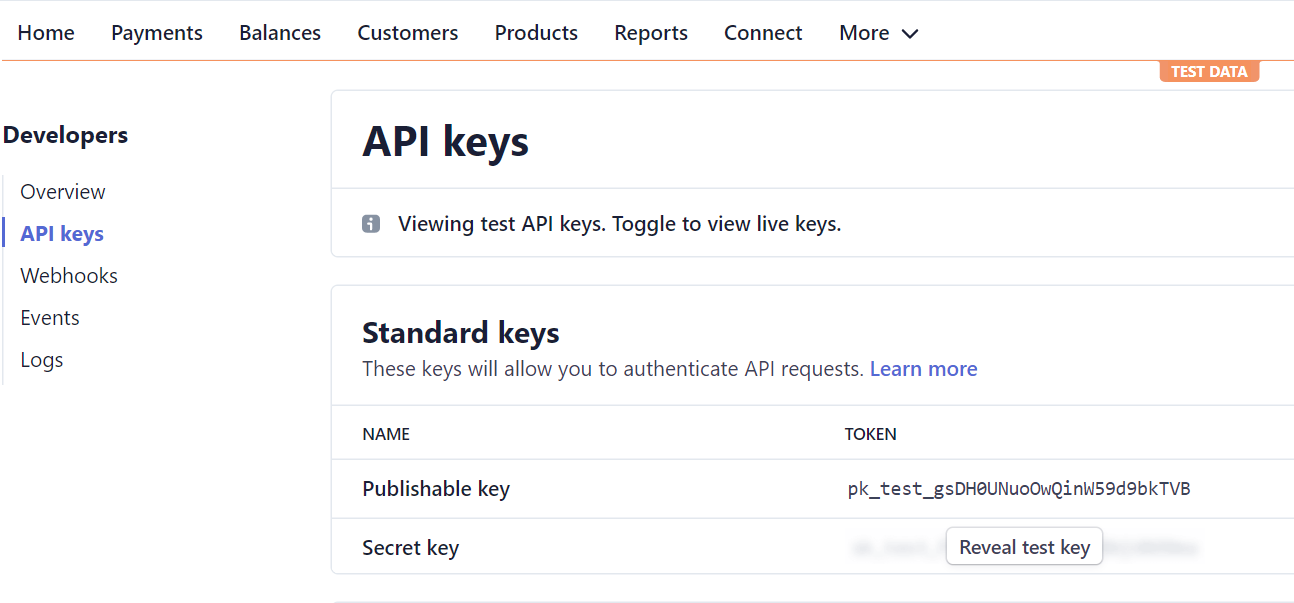Open Developers Overview in sidebar

(x=63, y=192)
